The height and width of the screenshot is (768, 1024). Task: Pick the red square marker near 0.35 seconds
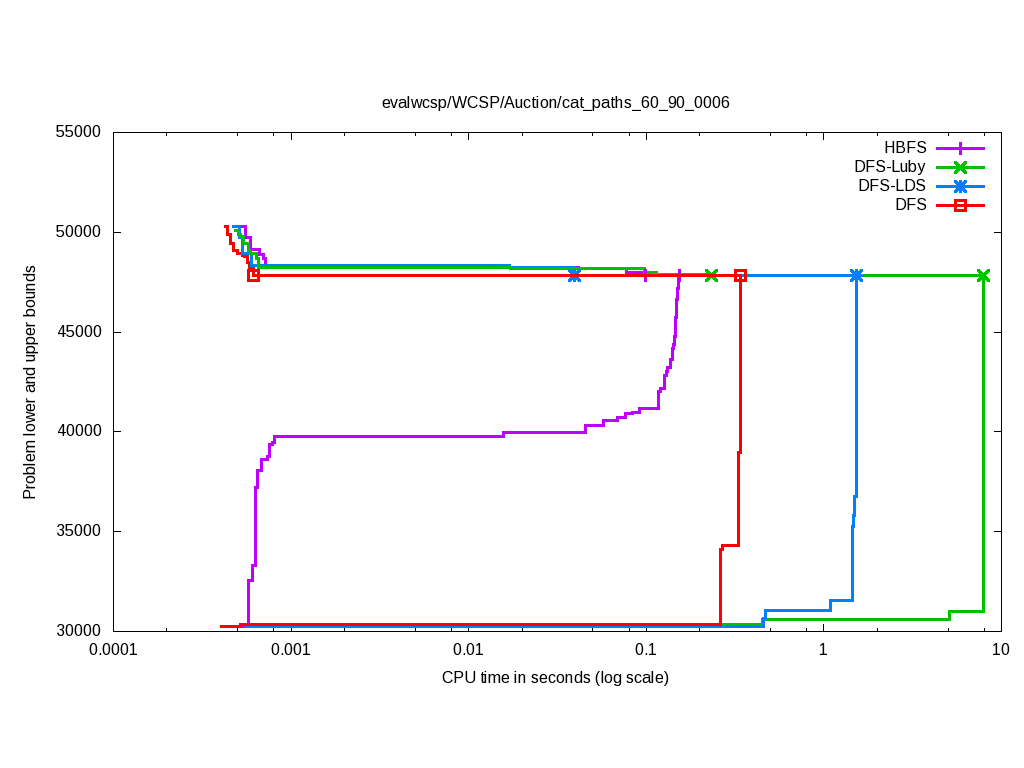click(x=740, y=275)
